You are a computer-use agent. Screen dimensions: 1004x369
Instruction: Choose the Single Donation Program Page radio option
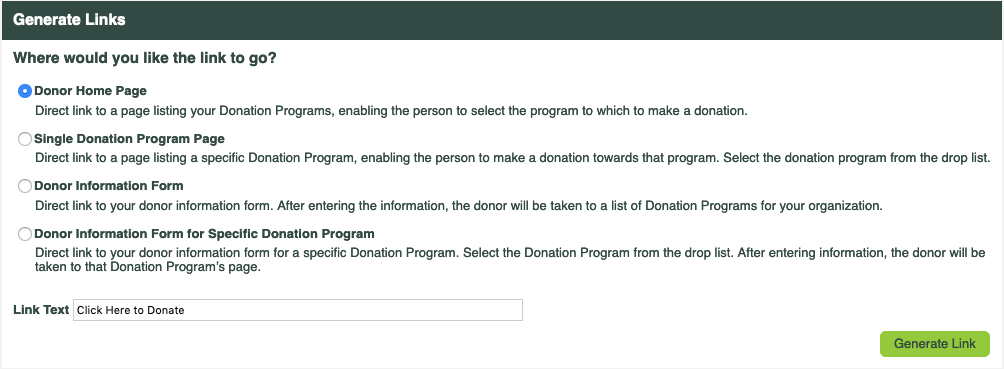25,139
